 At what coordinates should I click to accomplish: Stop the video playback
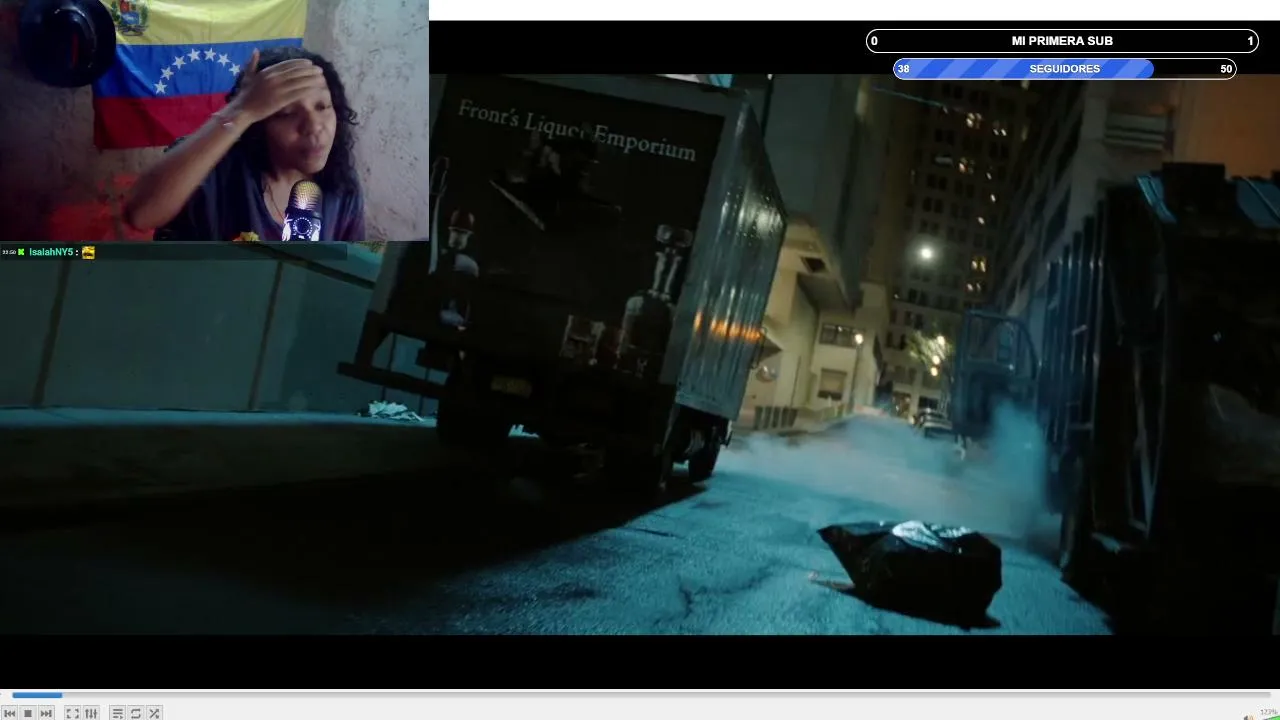coord(28,713)
